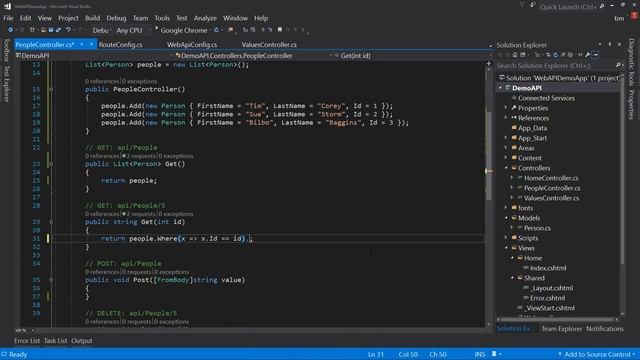Collapse the Views folder
This screenshot has height=360, width=640.
506,248
